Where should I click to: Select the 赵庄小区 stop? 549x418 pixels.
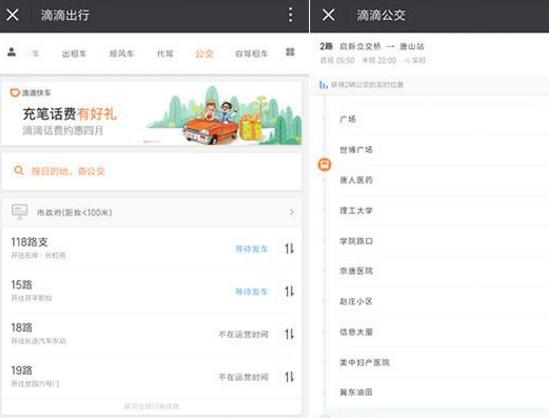[356, 301]
